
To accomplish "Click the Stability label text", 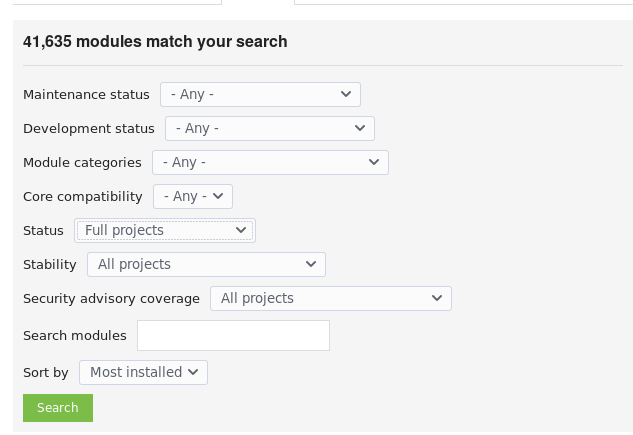I will [x=50, y=264].
